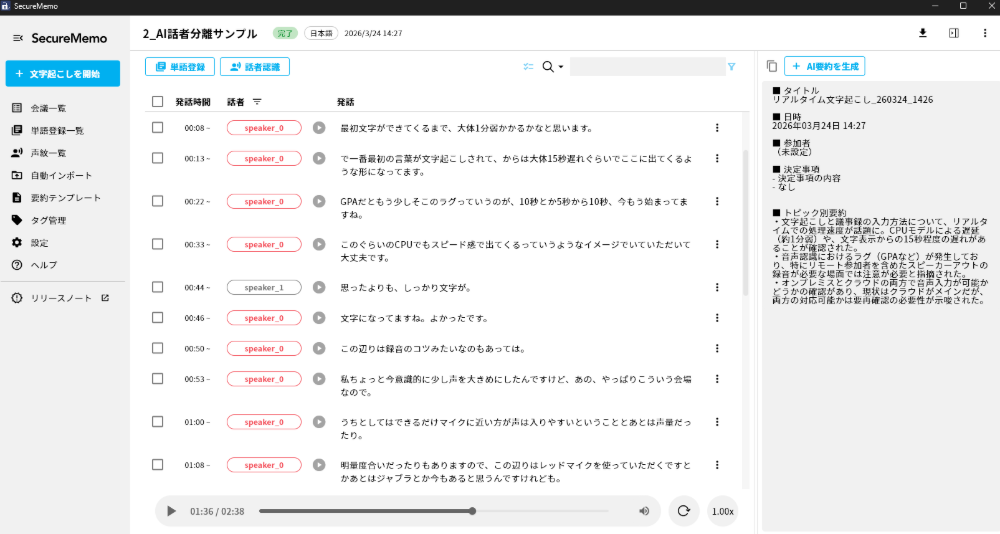Click the 単語登録 button

coord(180,66)
